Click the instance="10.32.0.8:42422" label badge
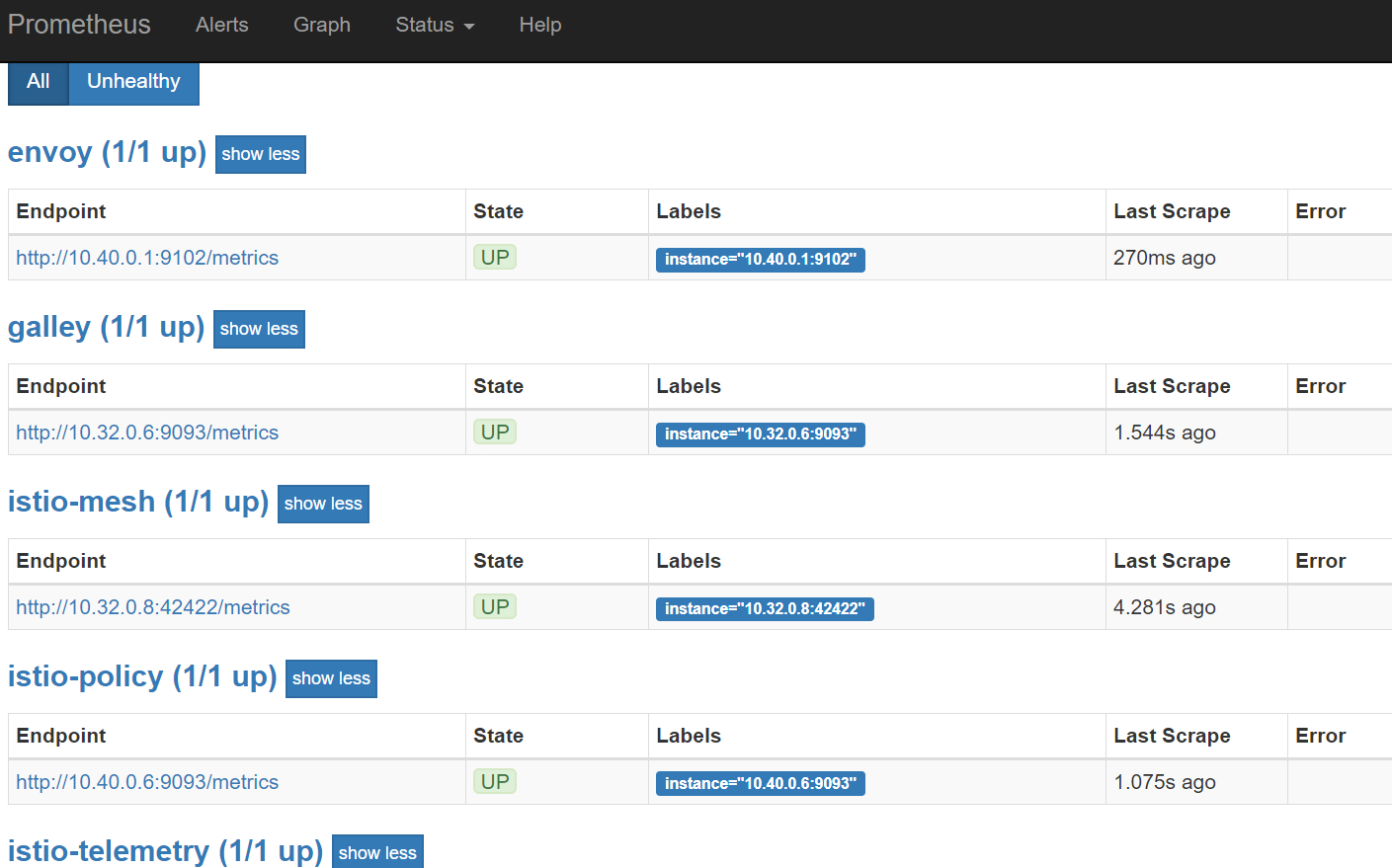This screenshot has width=1392, height=868. (x=764, y=609)
